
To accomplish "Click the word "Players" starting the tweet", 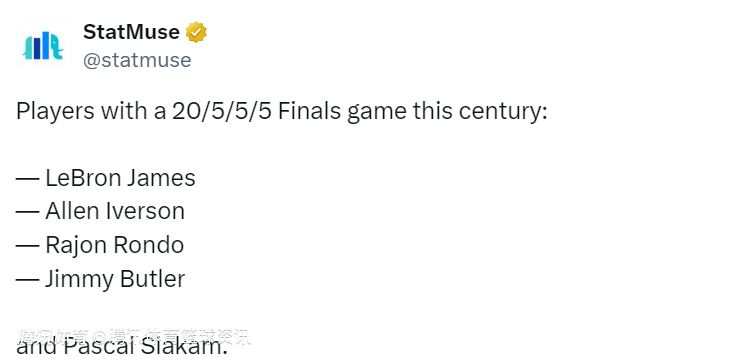I will pyautogui.click(x=55, y=112).
